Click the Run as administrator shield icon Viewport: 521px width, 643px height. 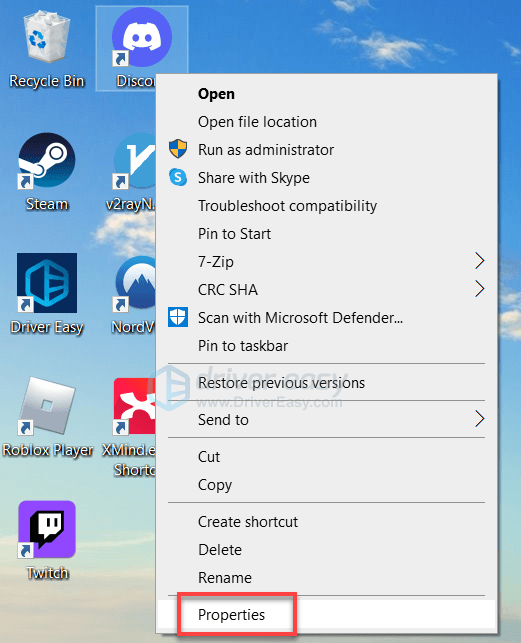(x=178, y=149)
